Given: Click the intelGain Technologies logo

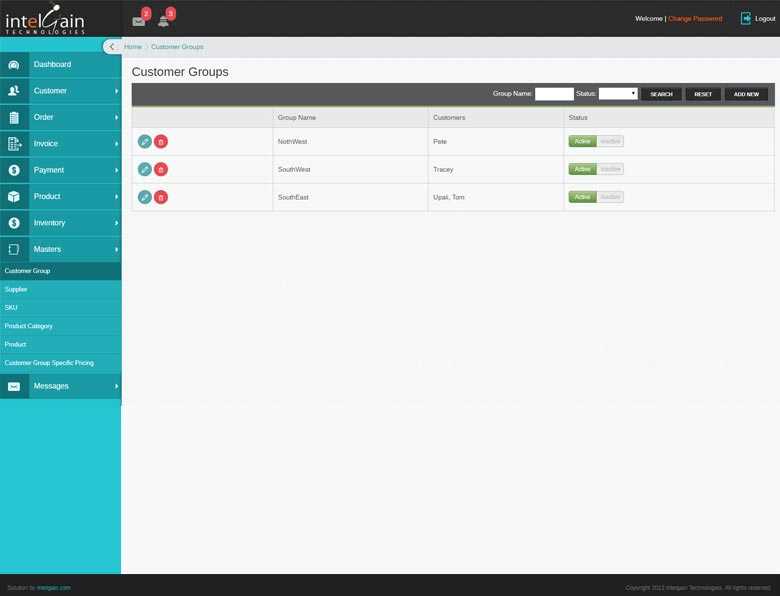Looking at the screenshot, I should 45,19.
